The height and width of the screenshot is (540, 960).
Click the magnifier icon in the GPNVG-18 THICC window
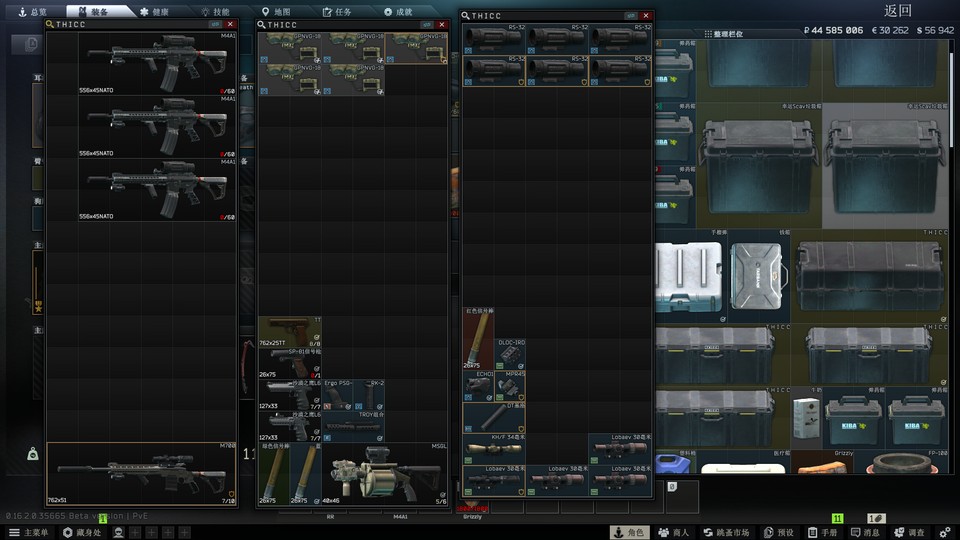(x=261, y=25)
